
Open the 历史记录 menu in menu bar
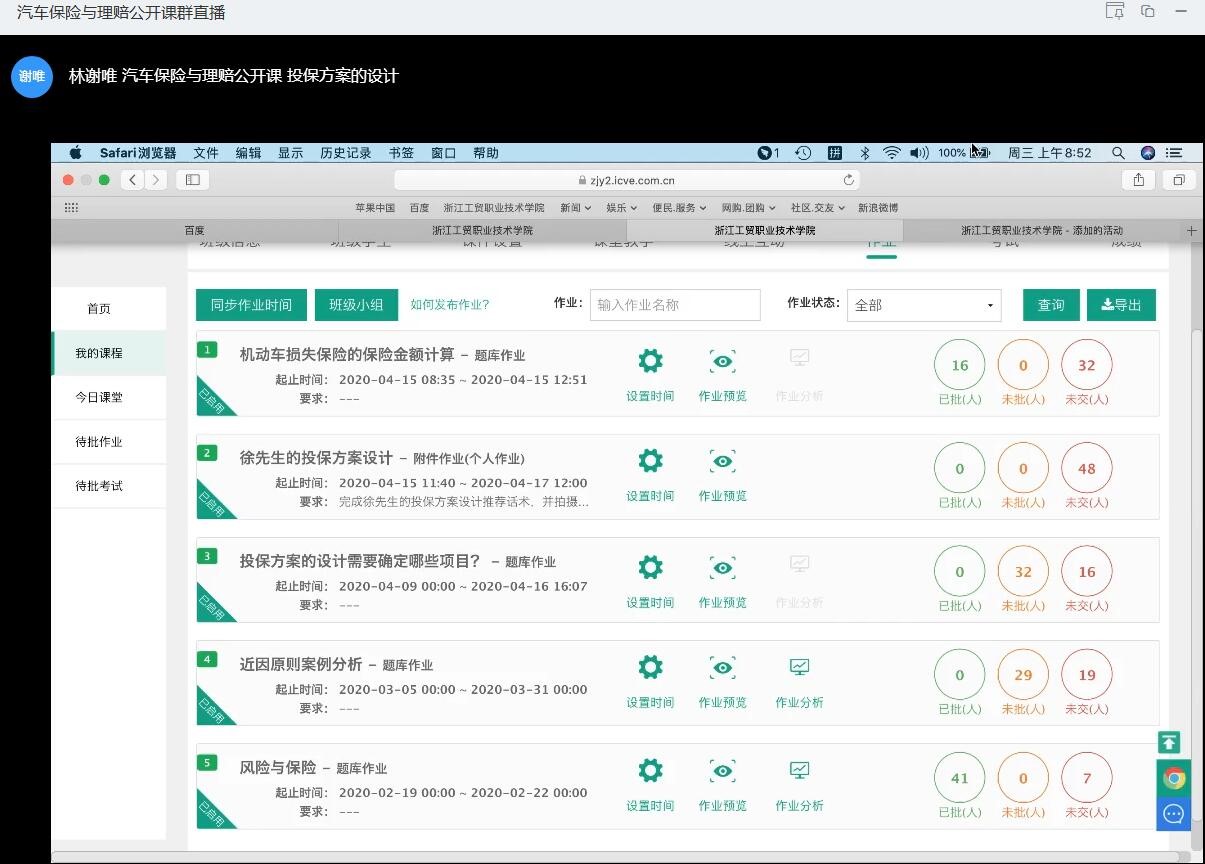(x=345, y=153)
